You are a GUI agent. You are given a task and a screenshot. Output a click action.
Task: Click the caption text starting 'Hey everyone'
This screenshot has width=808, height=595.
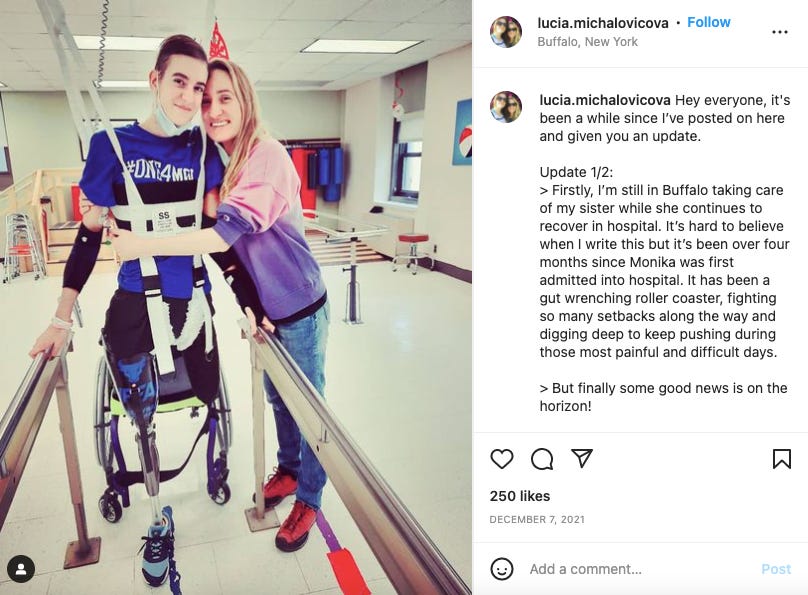click(665, 118)
